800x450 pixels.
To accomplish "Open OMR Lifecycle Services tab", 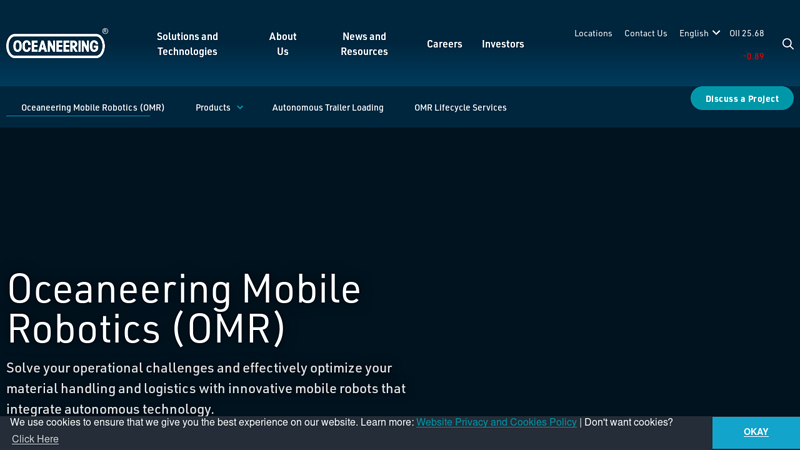I will pos(460,108).
